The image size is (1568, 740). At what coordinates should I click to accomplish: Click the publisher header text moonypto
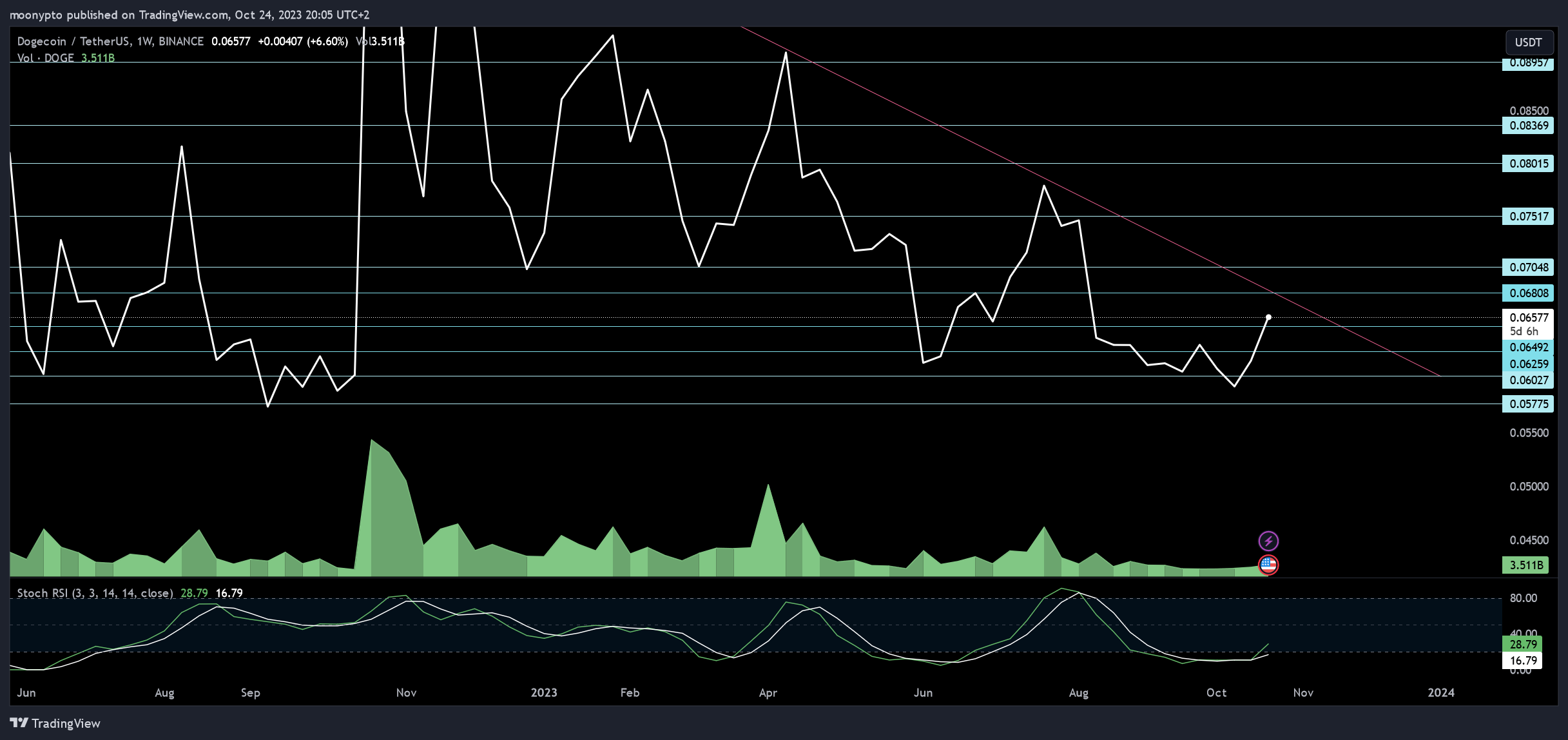[x=37, y=15]
